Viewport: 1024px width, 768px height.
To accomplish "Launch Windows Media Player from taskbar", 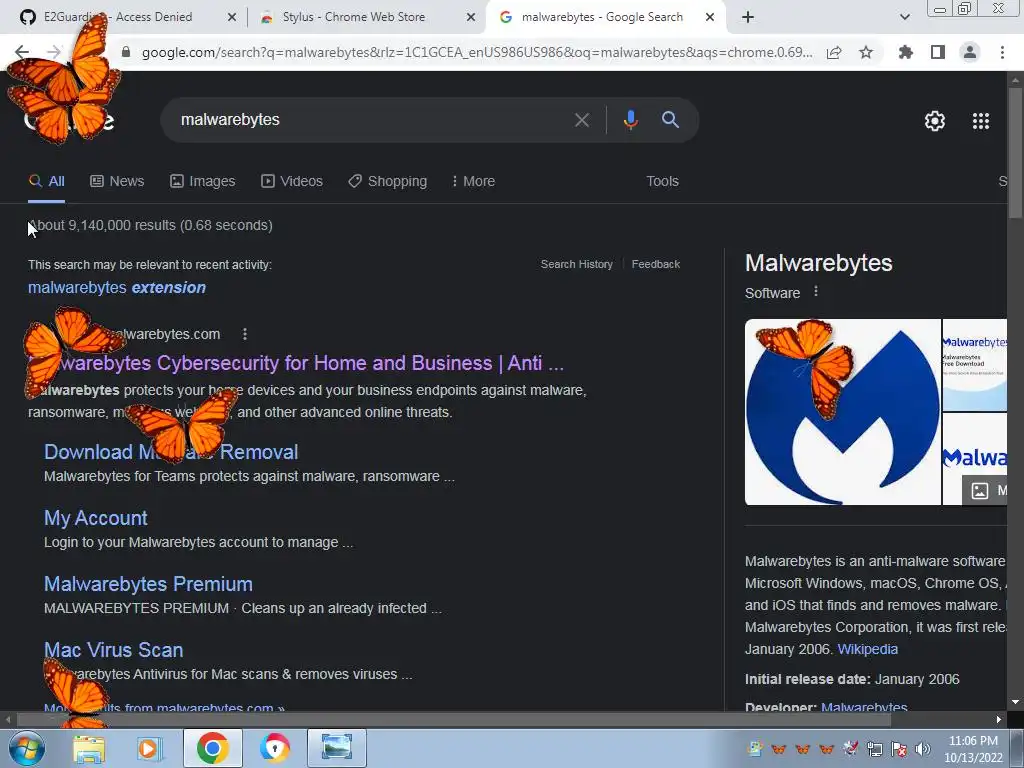I will point(150,748).
